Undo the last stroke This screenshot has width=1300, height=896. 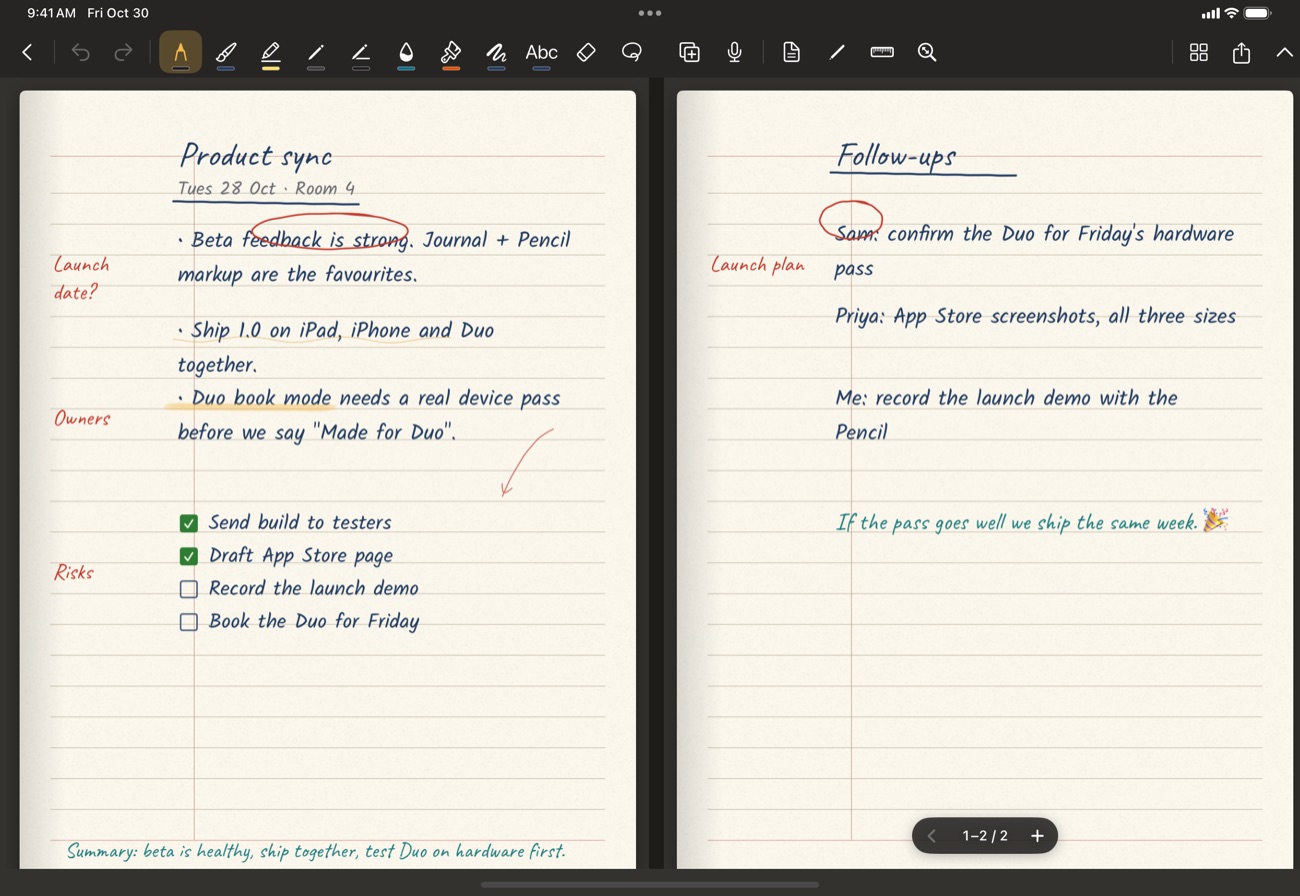tap(81, 52)
